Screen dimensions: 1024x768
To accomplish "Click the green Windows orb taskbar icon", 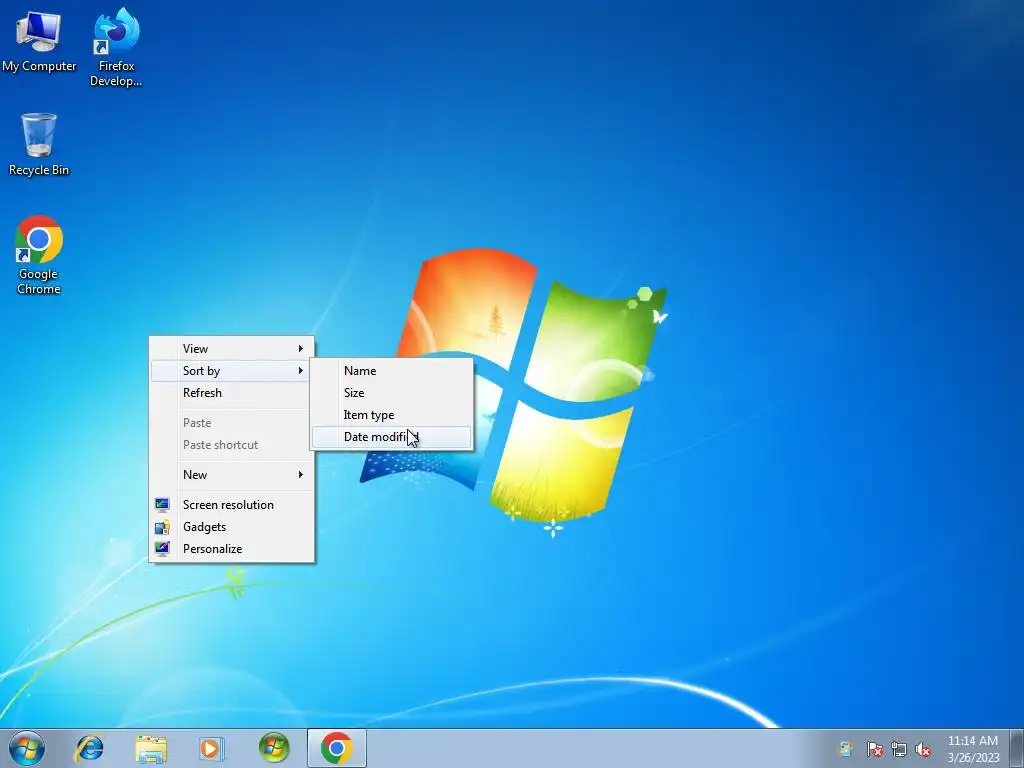I will tap(274, 748).
